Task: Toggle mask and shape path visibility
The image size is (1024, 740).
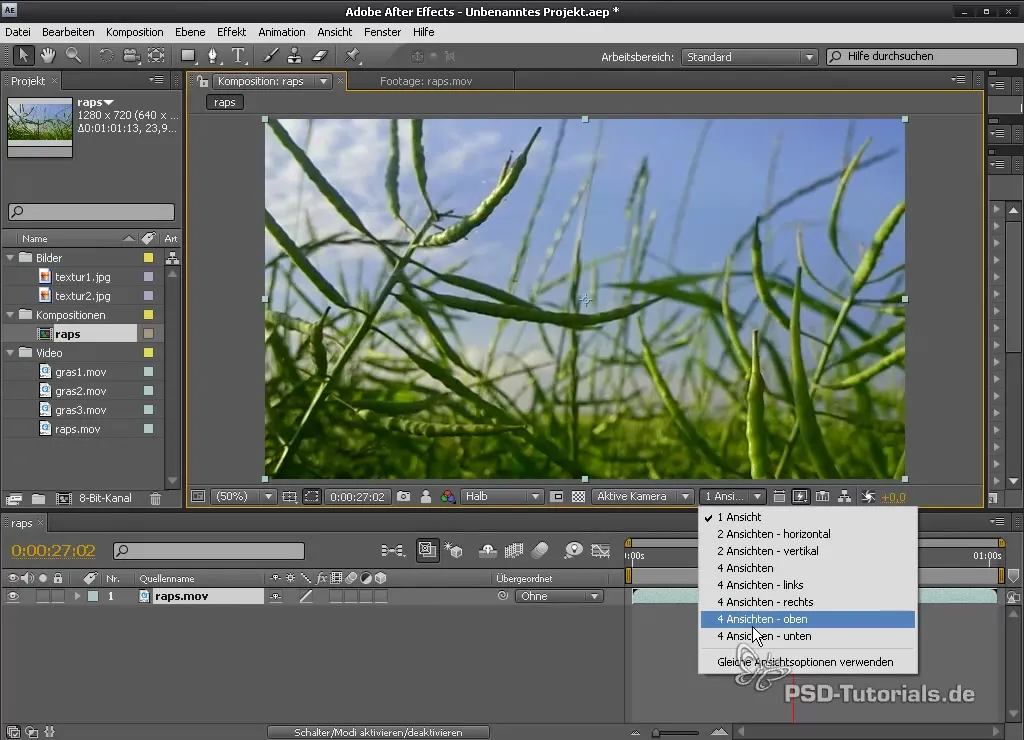Action: click(x=312, y=496)
